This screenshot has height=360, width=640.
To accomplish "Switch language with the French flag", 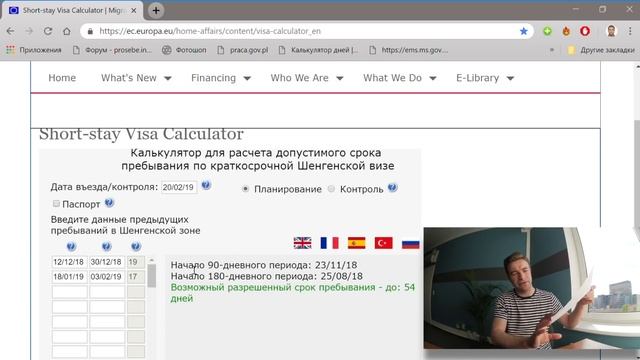I will tap(329, 243).
